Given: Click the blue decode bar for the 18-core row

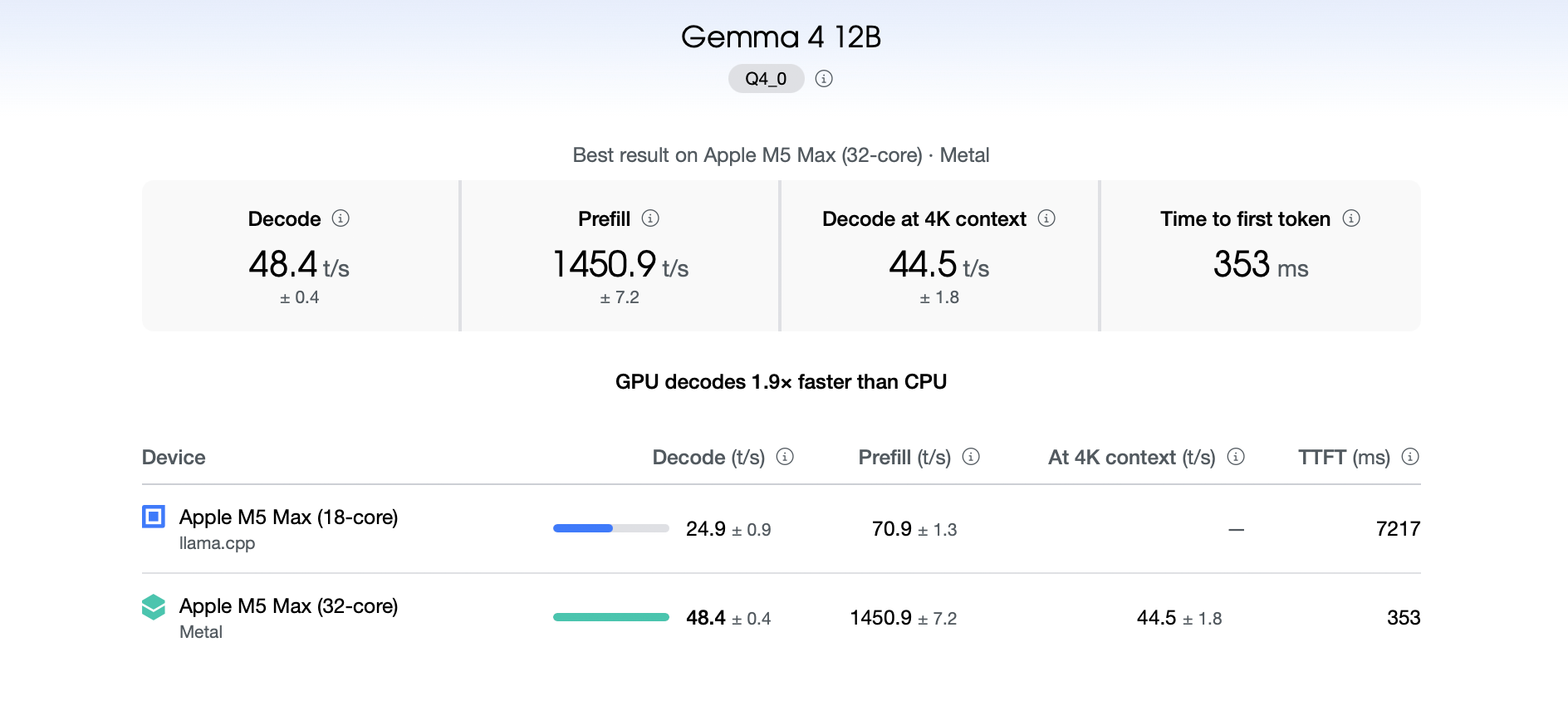Looking at the screenshot, I should tap(583, 528).
